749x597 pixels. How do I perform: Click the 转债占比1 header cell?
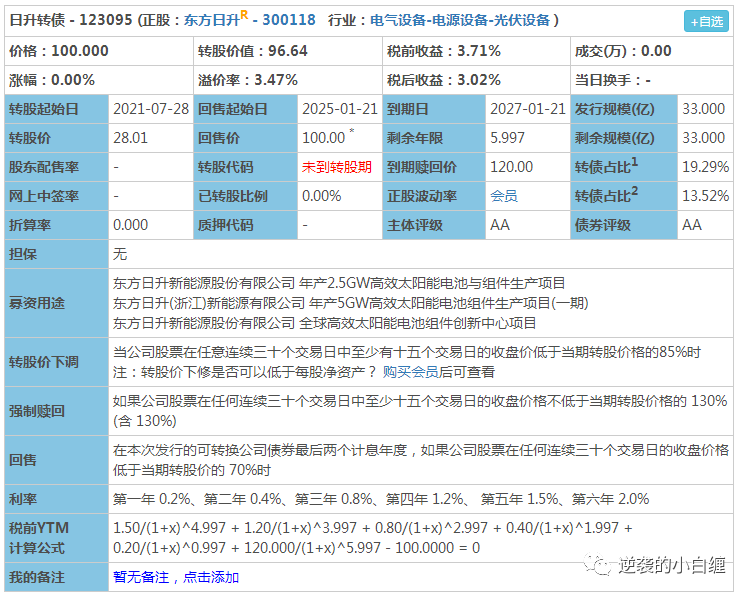[x=624, y=167]
